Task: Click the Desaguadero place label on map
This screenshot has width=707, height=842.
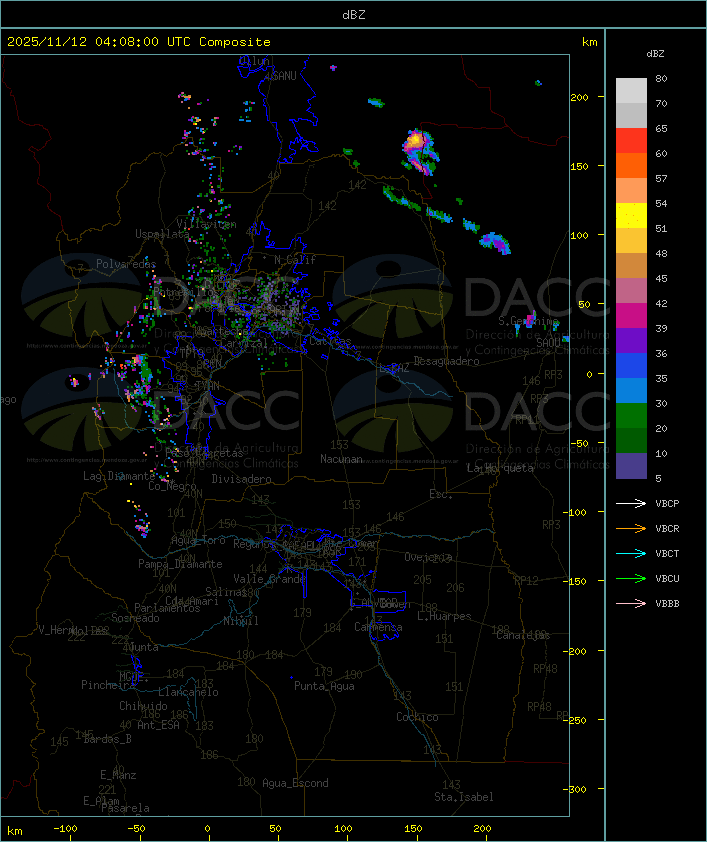Action: 446,361
